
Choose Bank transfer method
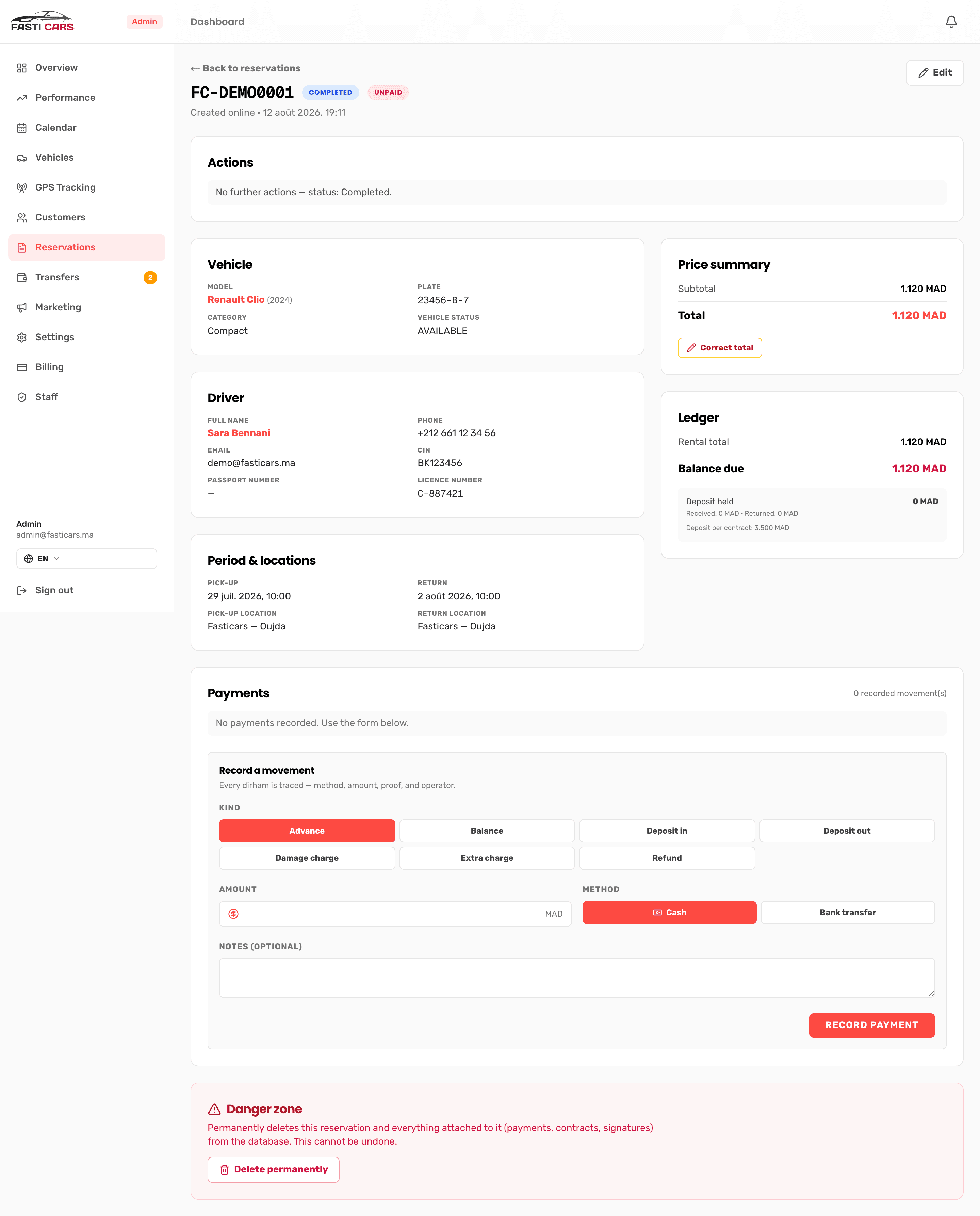tap(847, 912)
